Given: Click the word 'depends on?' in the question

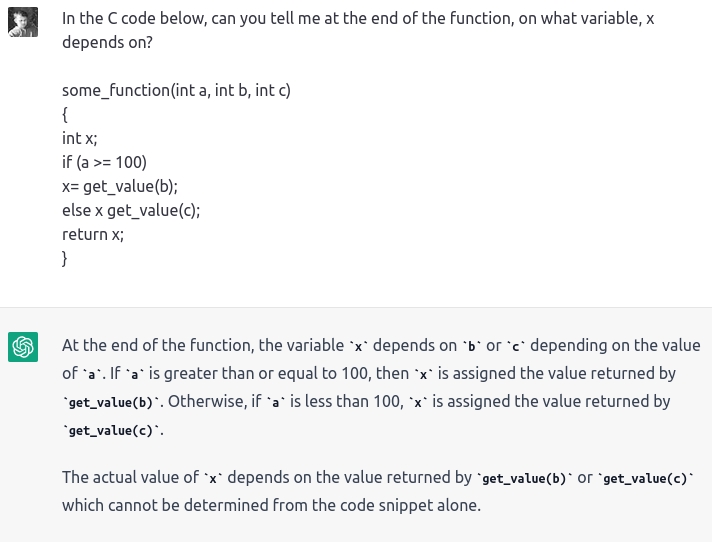Looking at the screenshot, I should (107, 42).
